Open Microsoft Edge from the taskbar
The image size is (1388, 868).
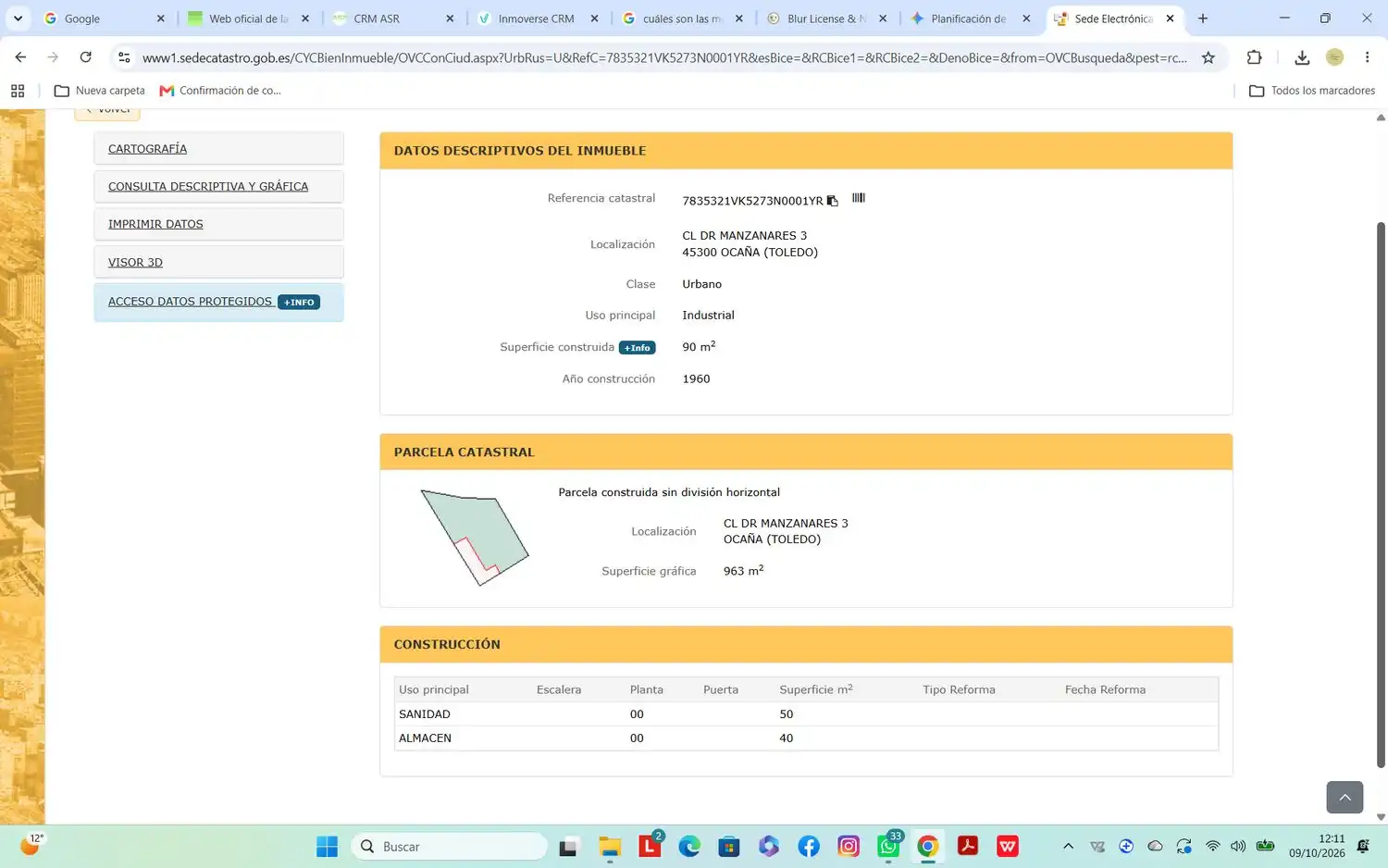[689, 847]
